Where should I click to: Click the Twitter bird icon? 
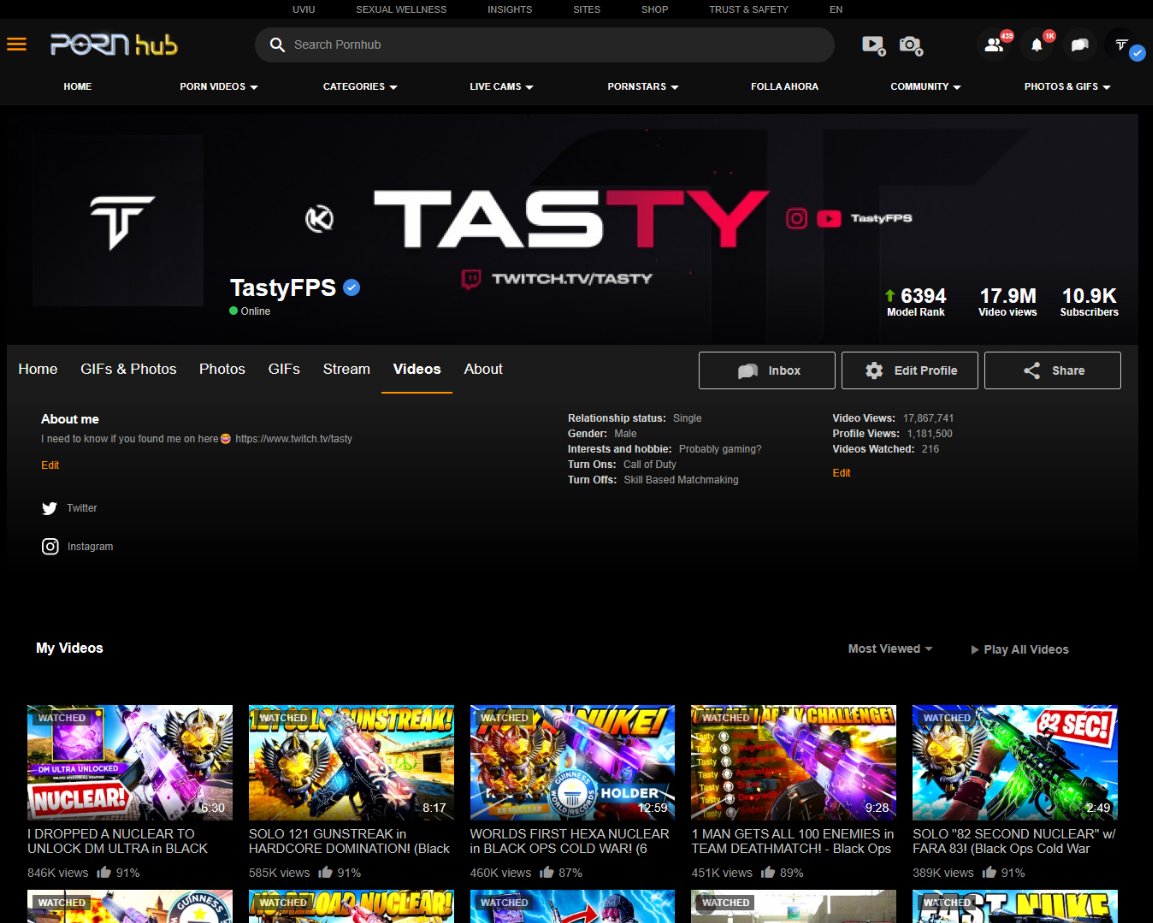(49, 508)
